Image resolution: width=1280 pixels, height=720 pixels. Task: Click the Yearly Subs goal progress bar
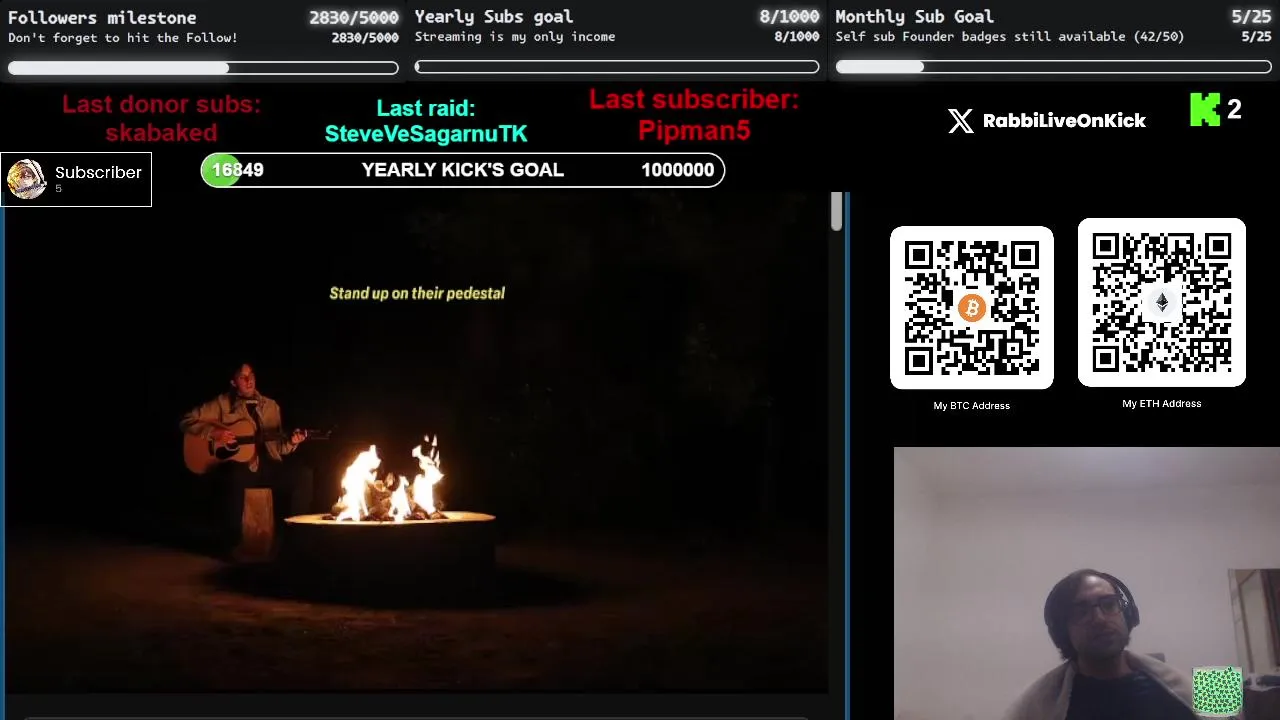point(617,67)
